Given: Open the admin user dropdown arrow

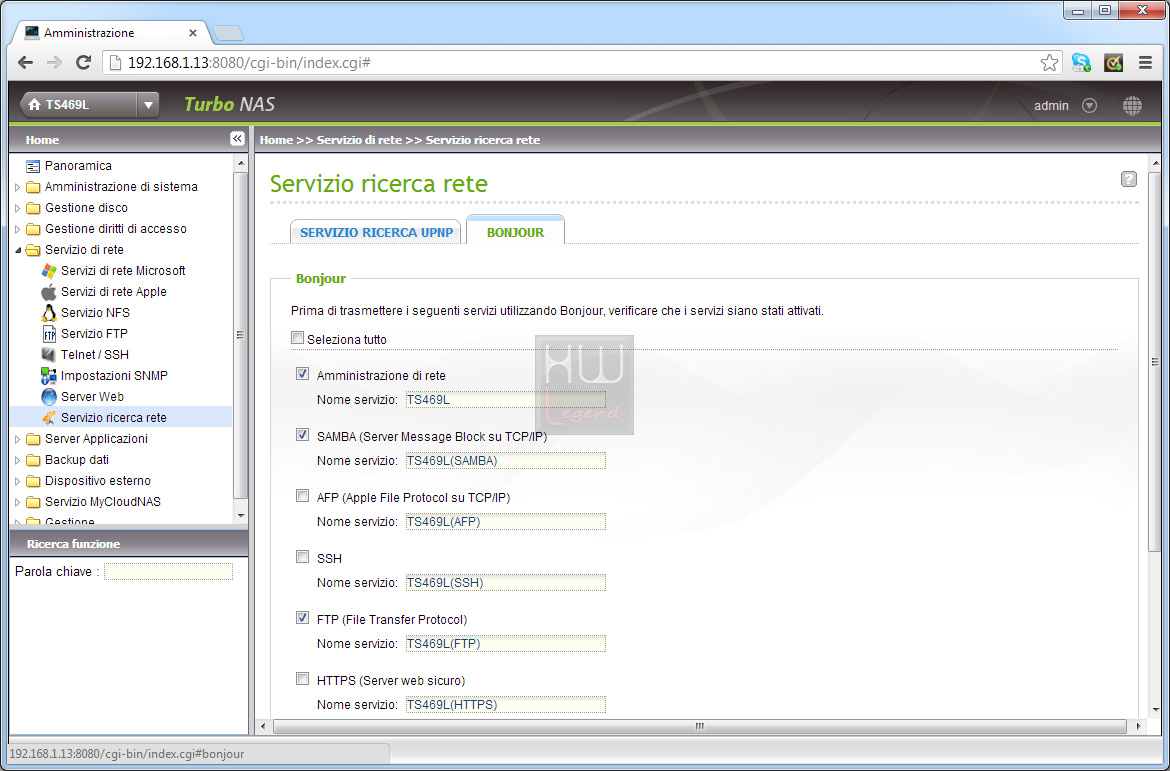Looking at the screenshot, I should click(1089, 106).
